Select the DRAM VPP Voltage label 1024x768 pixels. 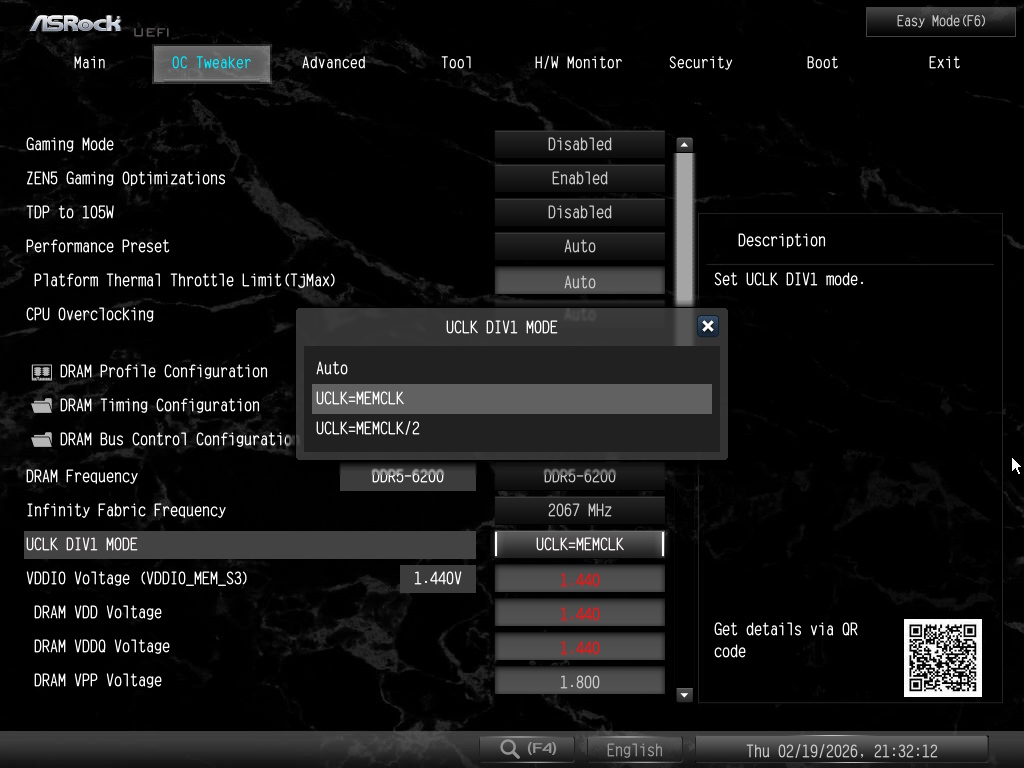(x=97, y=680)
